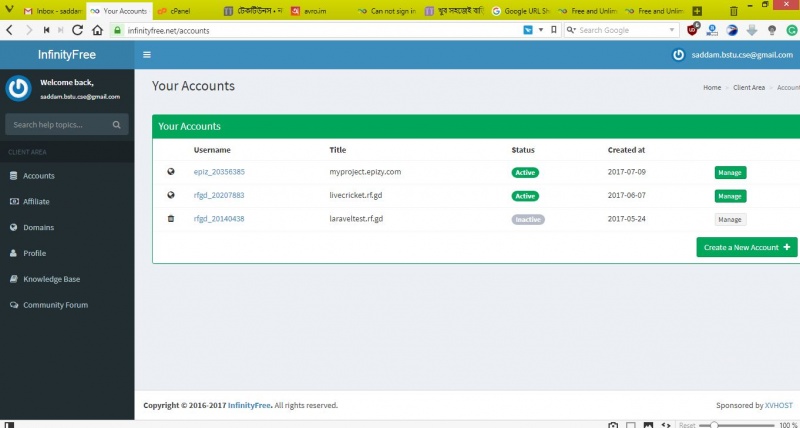Open saddam.bstu.cse@gmail.com user menu in header
The width and height of the screenshot is (800, 428).
click(x=733, y=55)
